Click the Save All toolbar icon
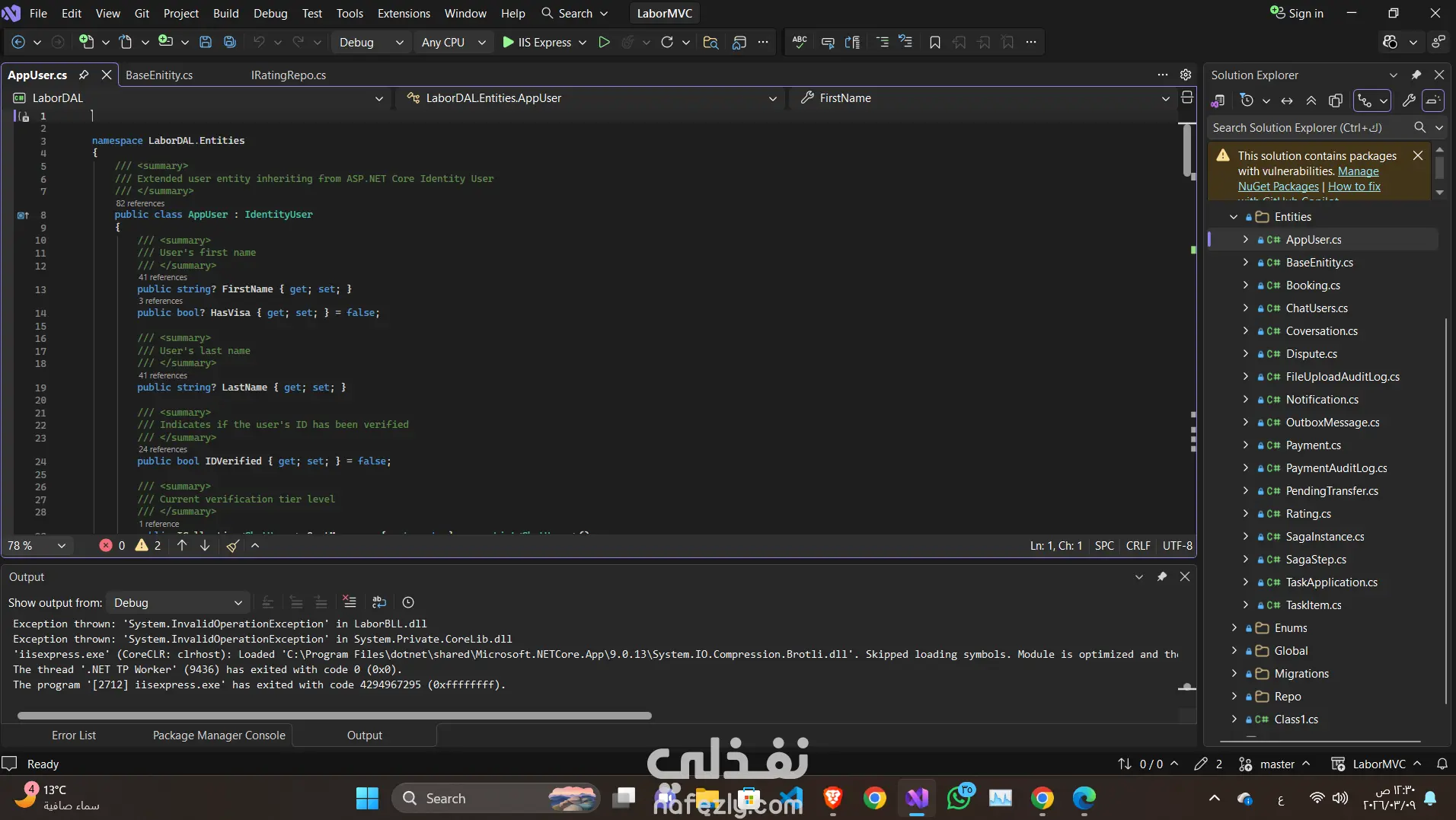The image size is (1456, 820). pyautogui.click(x=230, y=43)
